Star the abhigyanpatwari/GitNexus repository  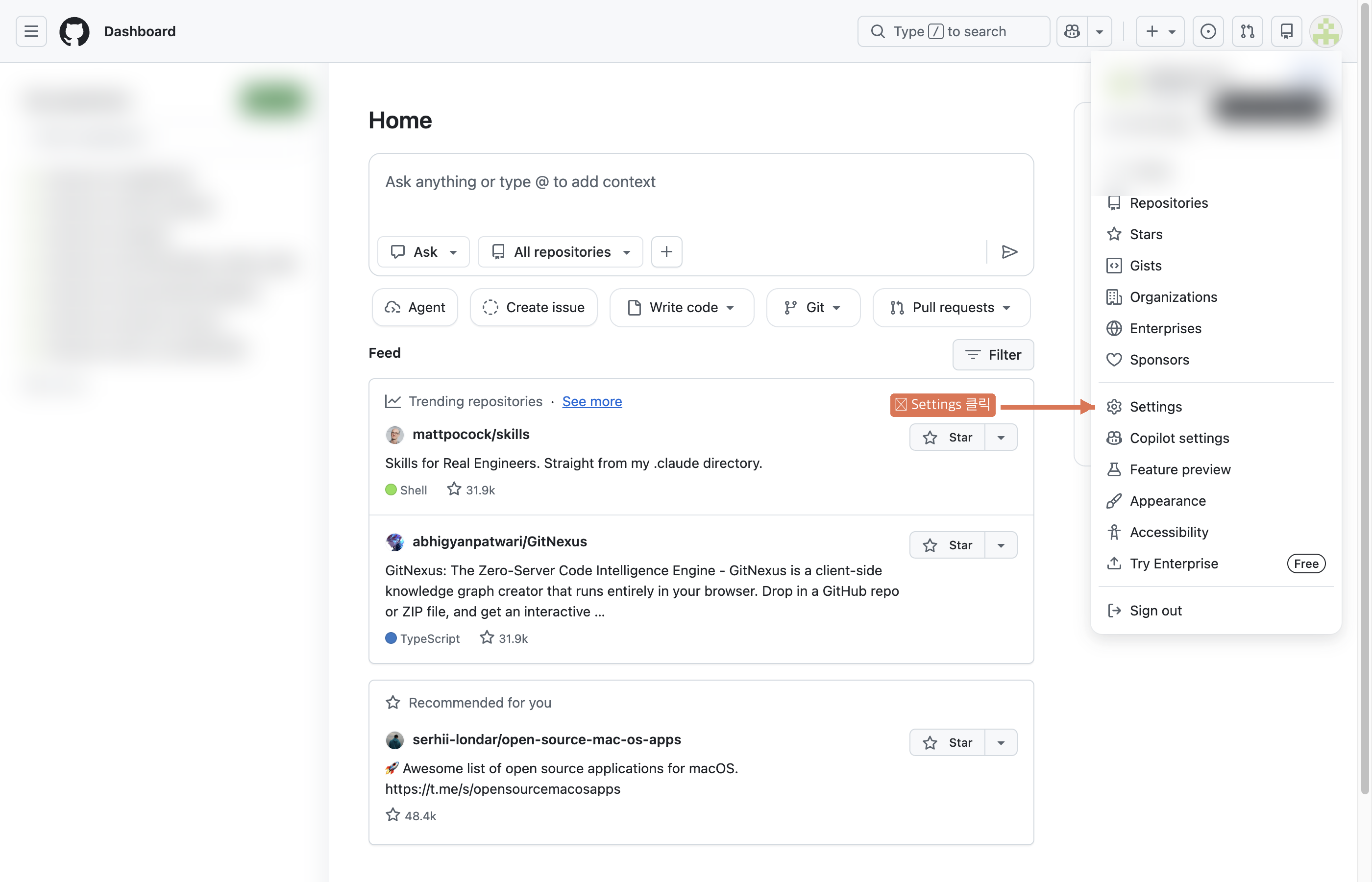click(948, 545)
